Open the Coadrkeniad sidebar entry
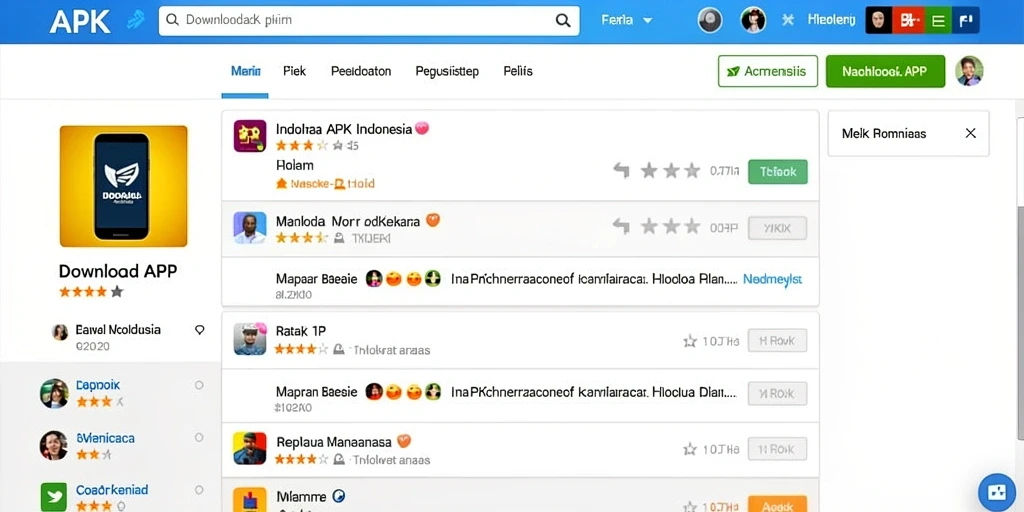 (112, 490)
